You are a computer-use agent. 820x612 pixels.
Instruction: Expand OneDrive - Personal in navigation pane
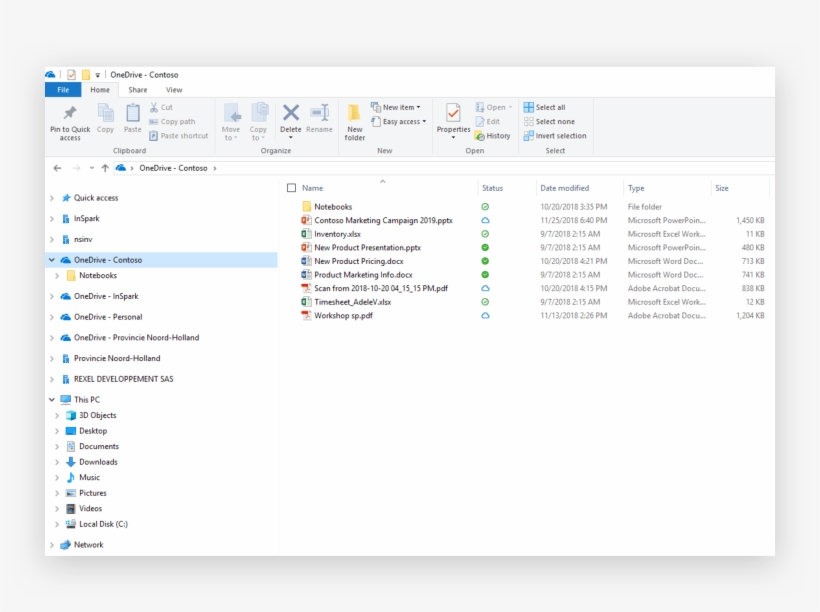click(x=52, y=317)
